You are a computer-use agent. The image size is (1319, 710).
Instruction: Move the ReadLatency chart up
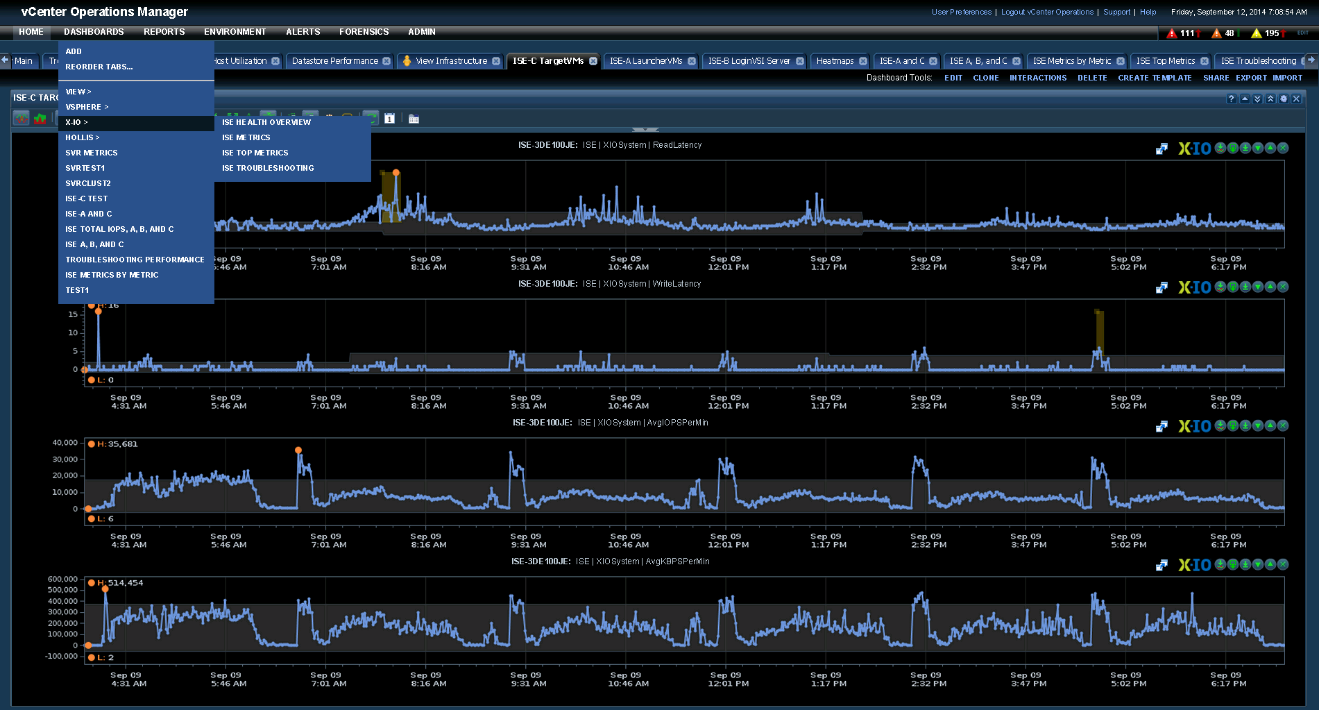pos(1270,148)
